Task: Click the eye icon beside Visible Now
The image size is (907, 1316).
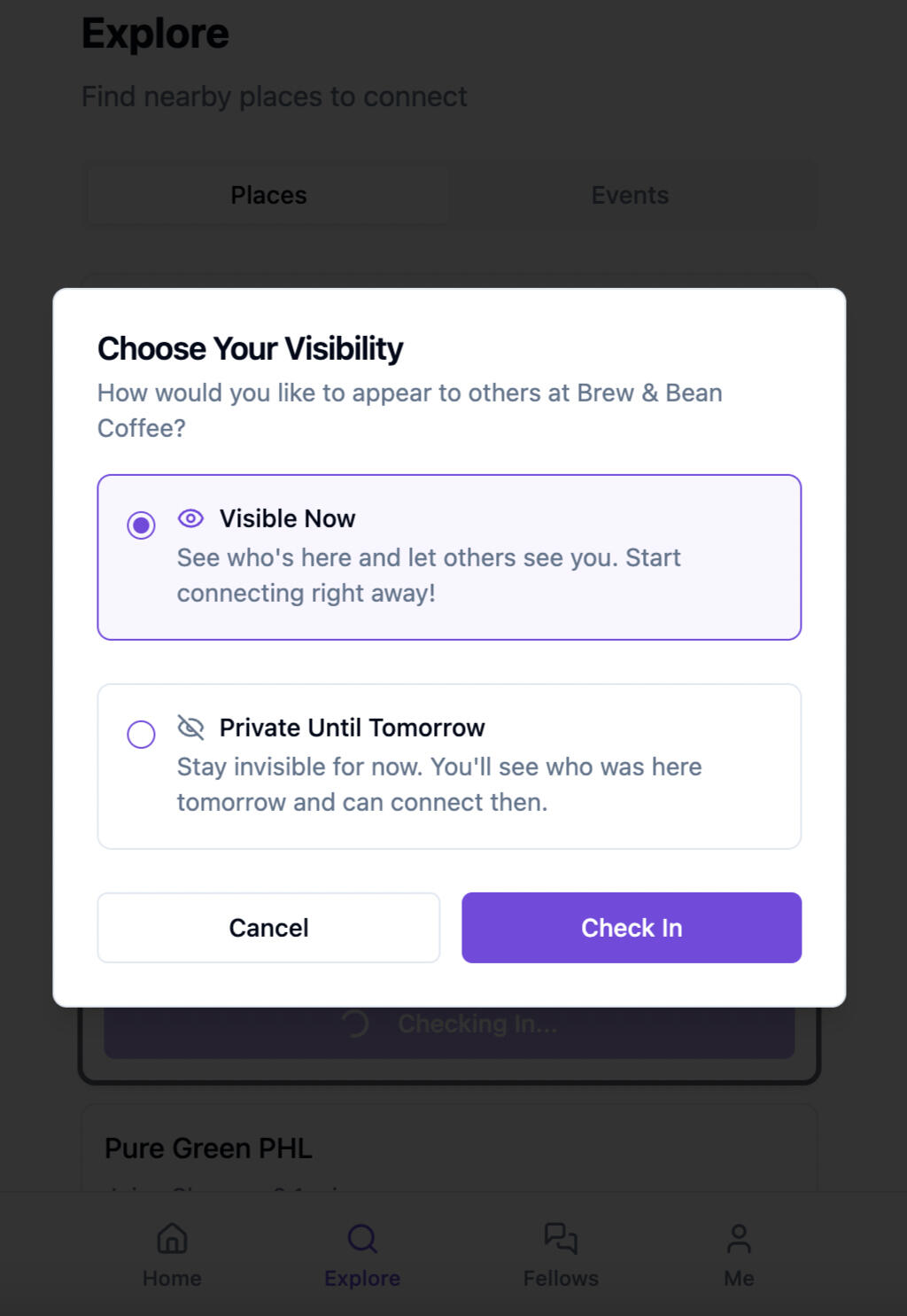Action: pyautogui.click(x=190, y=518)
